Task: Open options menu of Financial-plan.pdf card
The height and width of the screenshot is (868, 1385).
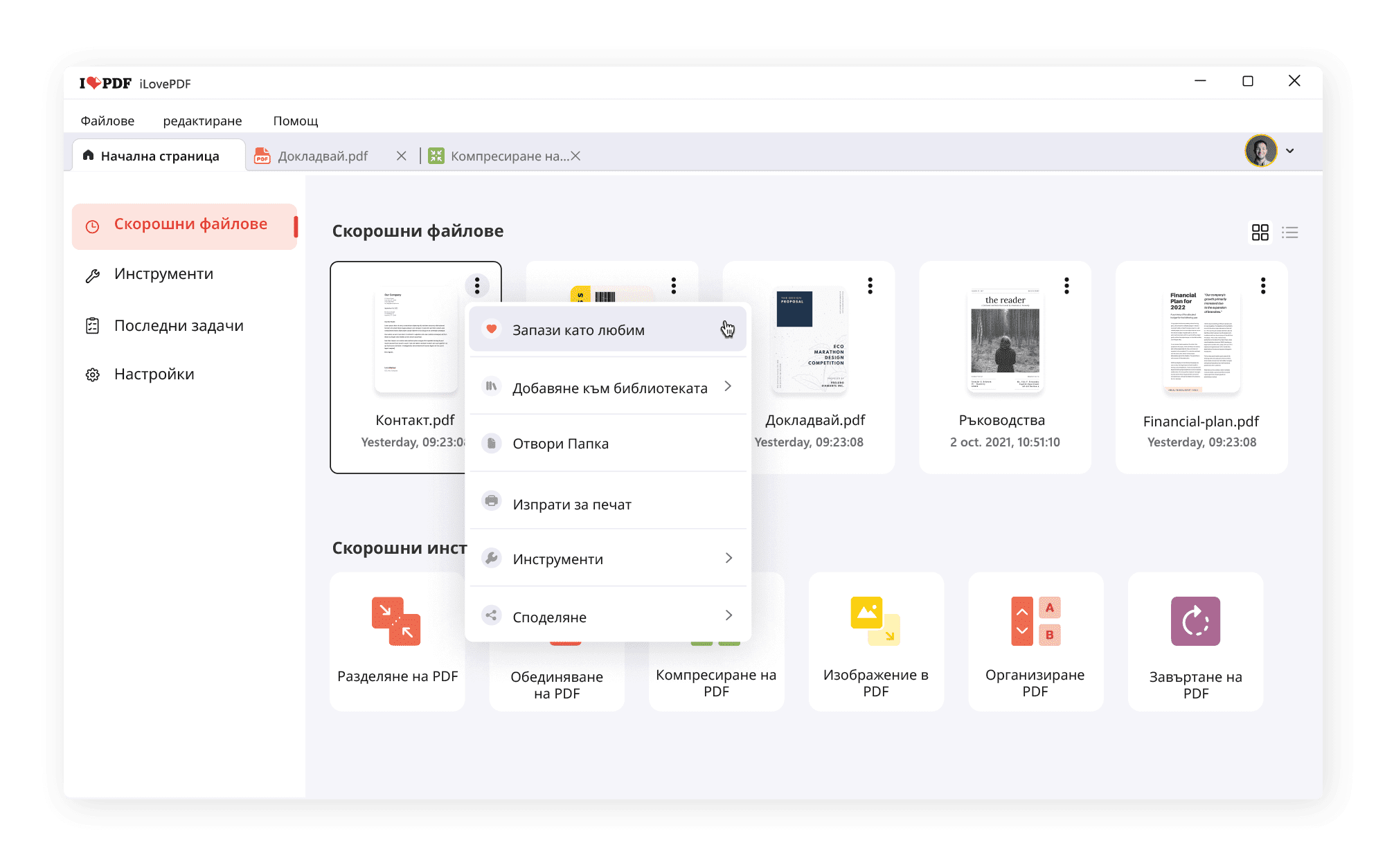Action: click(x=1264, y=286)
